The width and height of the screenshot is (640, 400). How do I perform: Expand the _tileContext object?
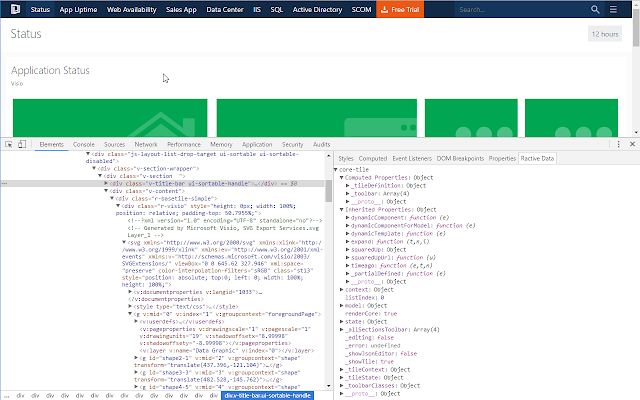click(x=342, y=369)
